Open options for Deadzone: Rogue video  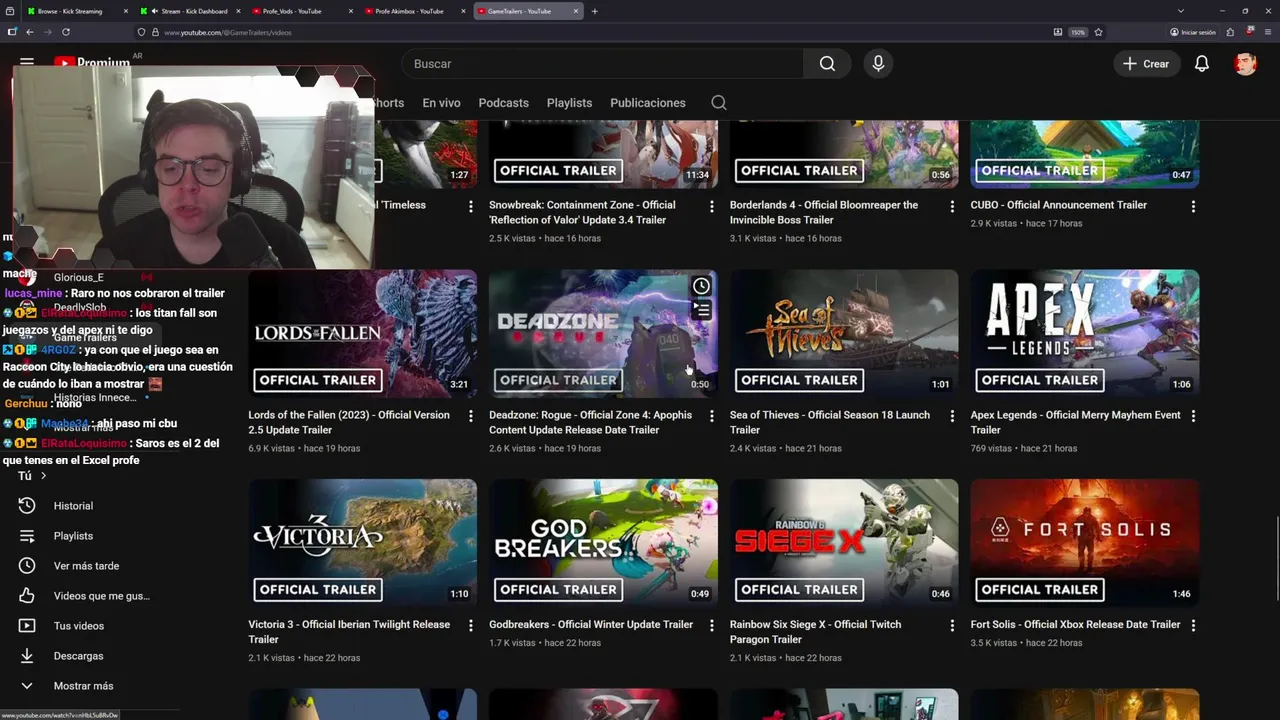[x=712, y=416]
